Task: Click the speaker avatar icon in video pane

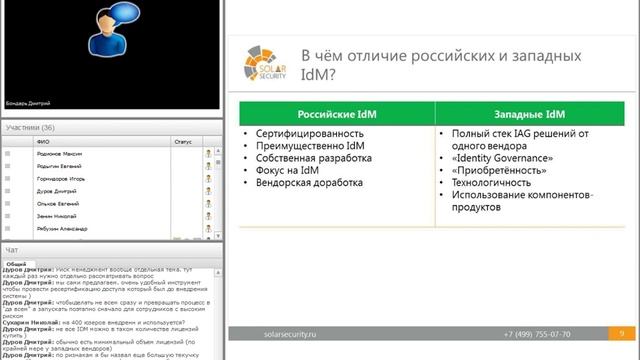Action: coord(114,29)
